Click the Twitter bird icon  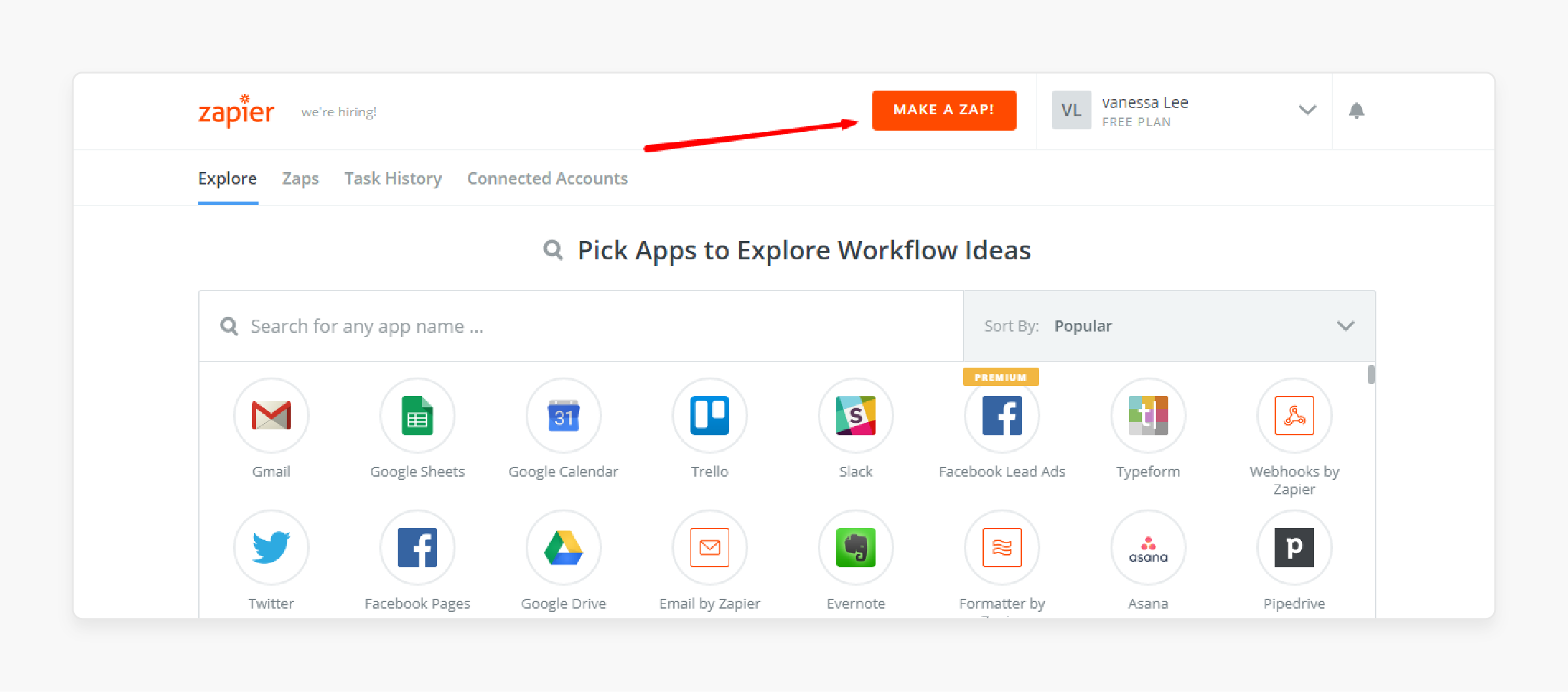point(271,547)
